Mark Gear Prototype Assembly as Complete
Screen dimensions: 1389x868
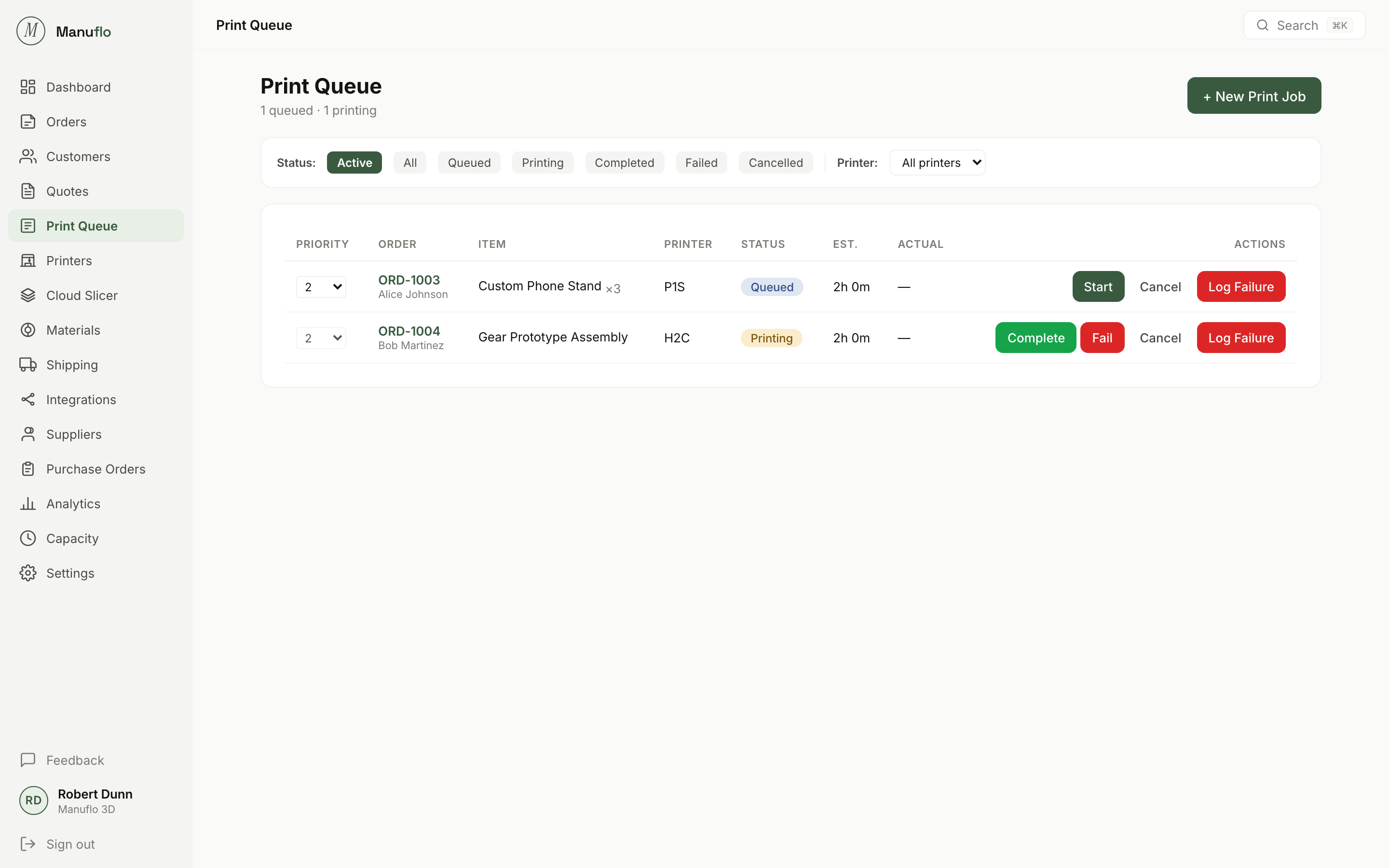pyautogui.click(x=1035, y=338)
